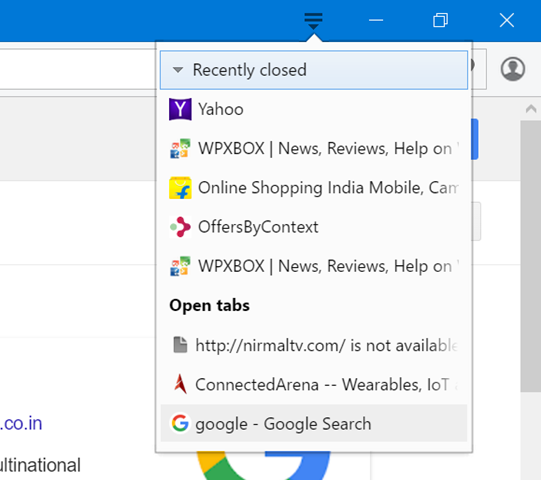Click the blank page icon for nirmaltv.com

click(x=180, y=345)
